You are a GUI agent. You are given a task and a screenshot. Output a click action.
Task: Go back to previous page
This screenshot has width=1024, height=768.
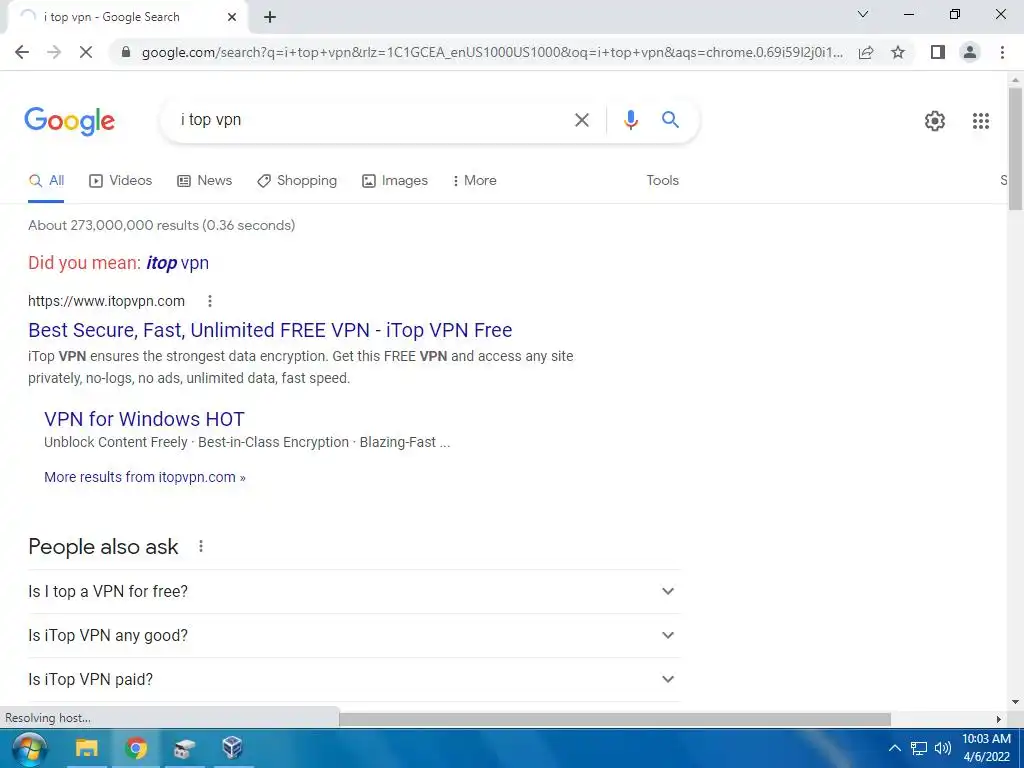(x=22, y=52)
